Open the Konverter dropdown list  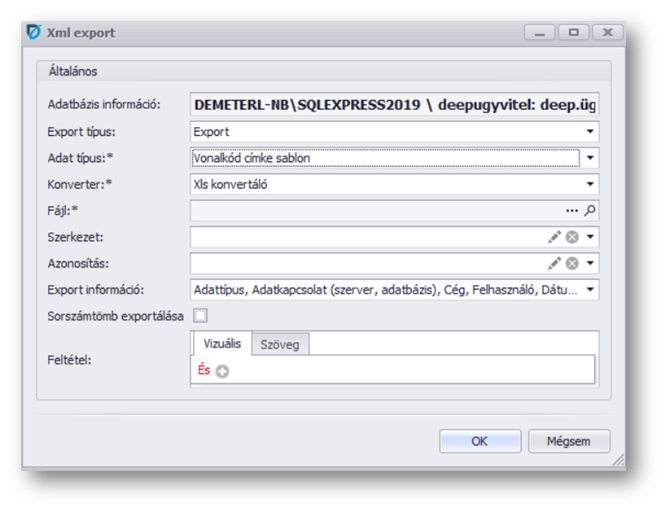click(590, 184)
